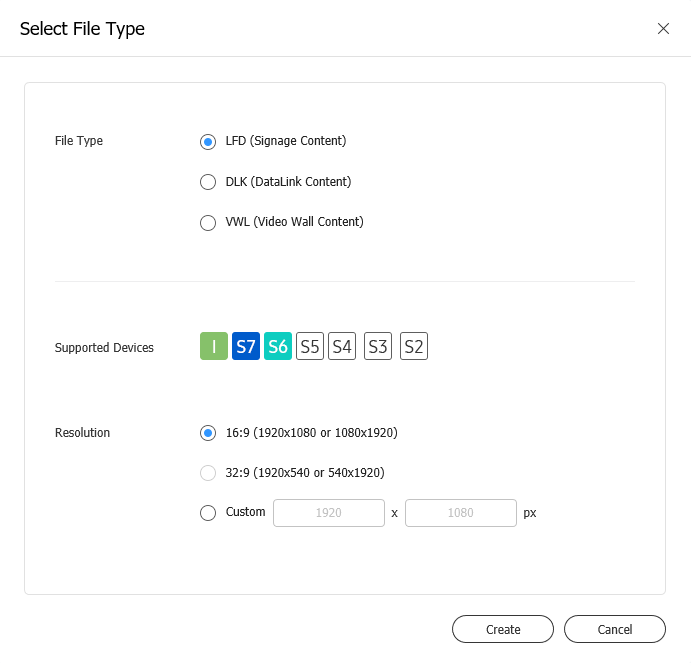Click the custom height field showing 1080
The width and height of the screenshot is (691, 663).
(461, 513)
